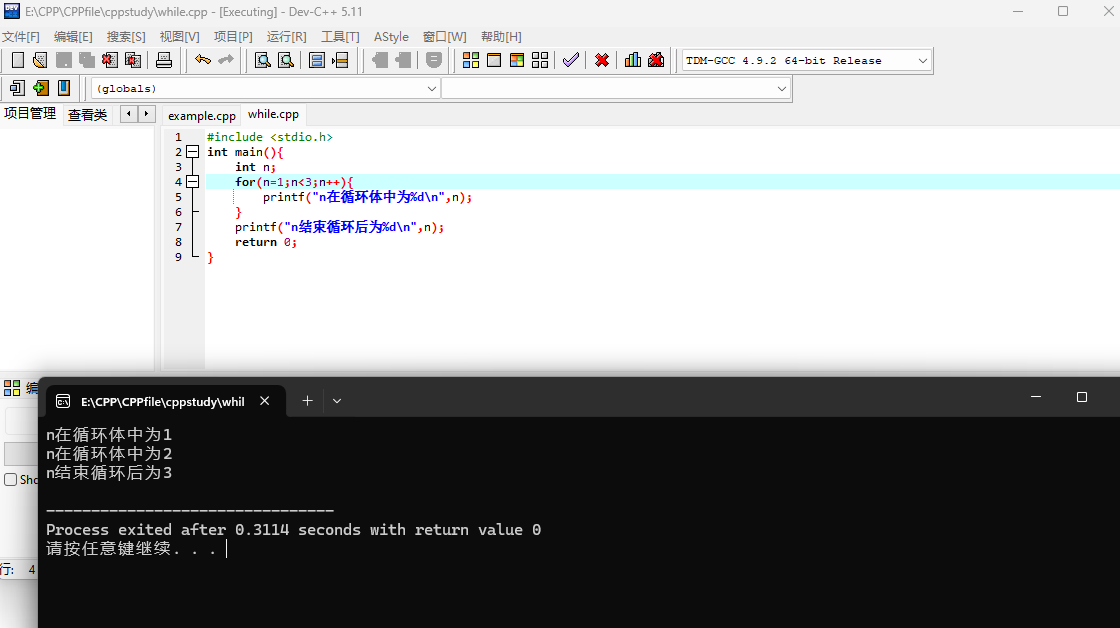Viewport: 1120px width, 628px height.
Task: Expand the (globals) scope dropdown
Action: click(432, 89)
